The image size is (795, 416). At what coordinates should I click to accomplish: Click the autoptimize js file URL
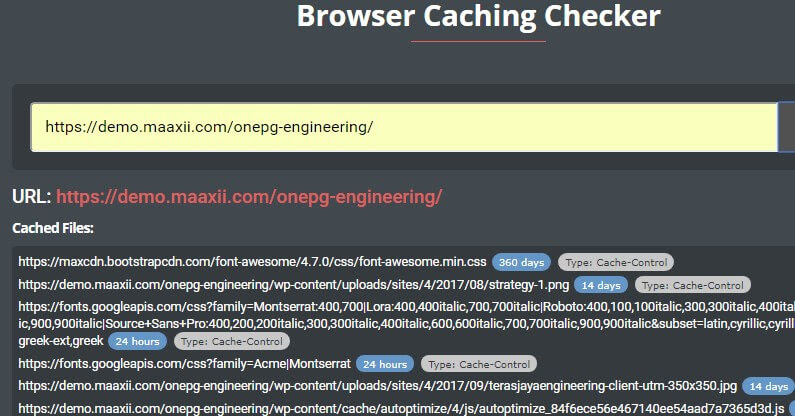click(401, 408)
